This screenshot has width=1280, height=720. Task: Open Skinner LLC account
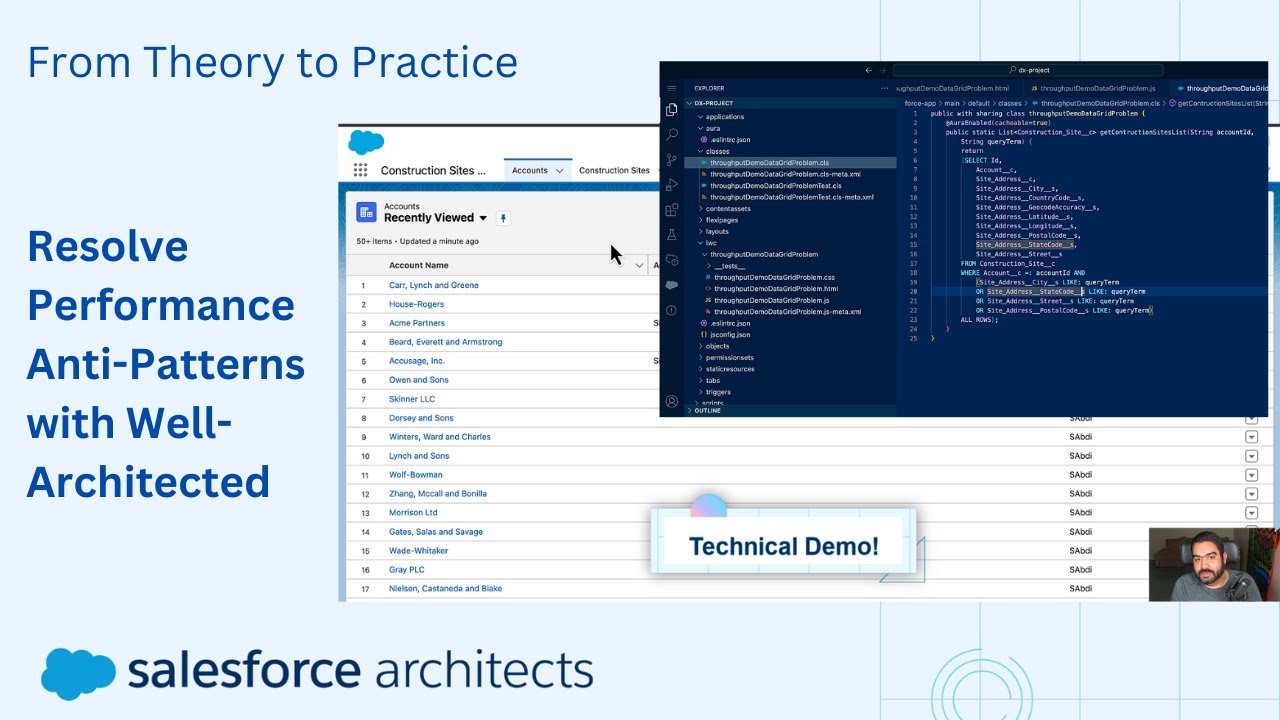pyautogui.click(x=412, y=399)
